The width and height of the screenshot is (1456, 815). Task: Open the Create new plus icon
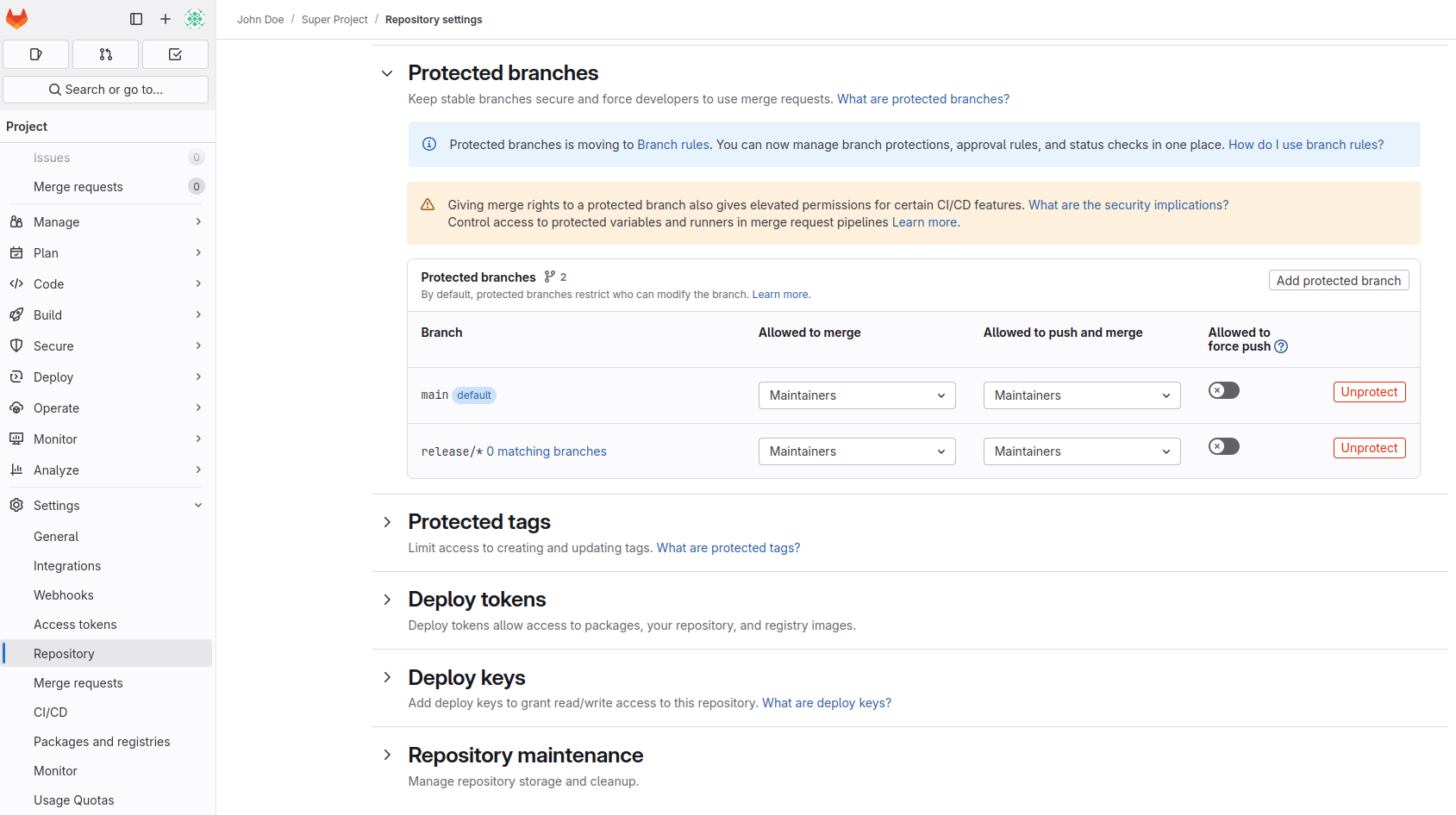click(165, 18)
